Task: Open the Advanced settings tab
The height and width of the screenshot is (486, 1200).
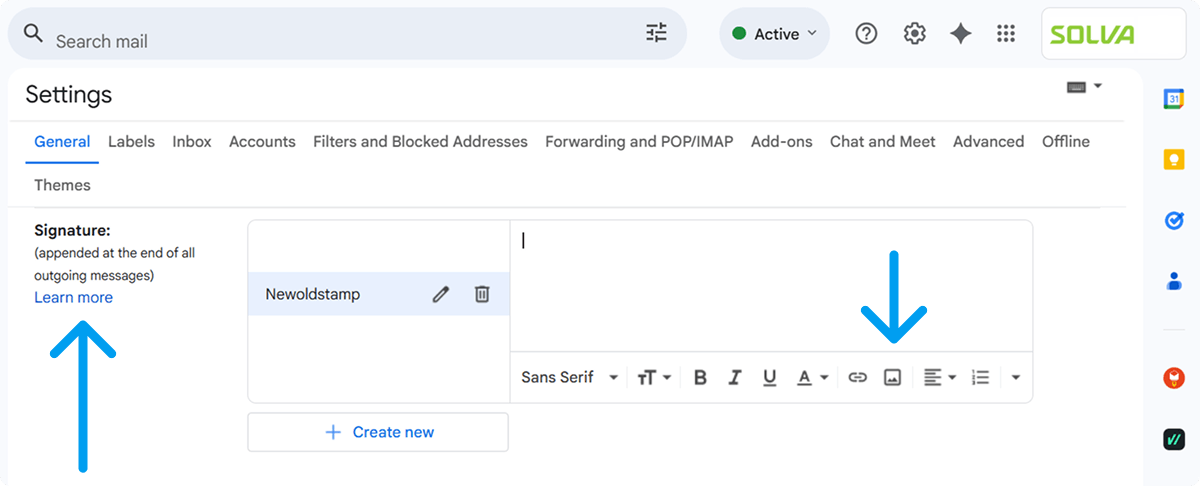Action: (988, 141)
